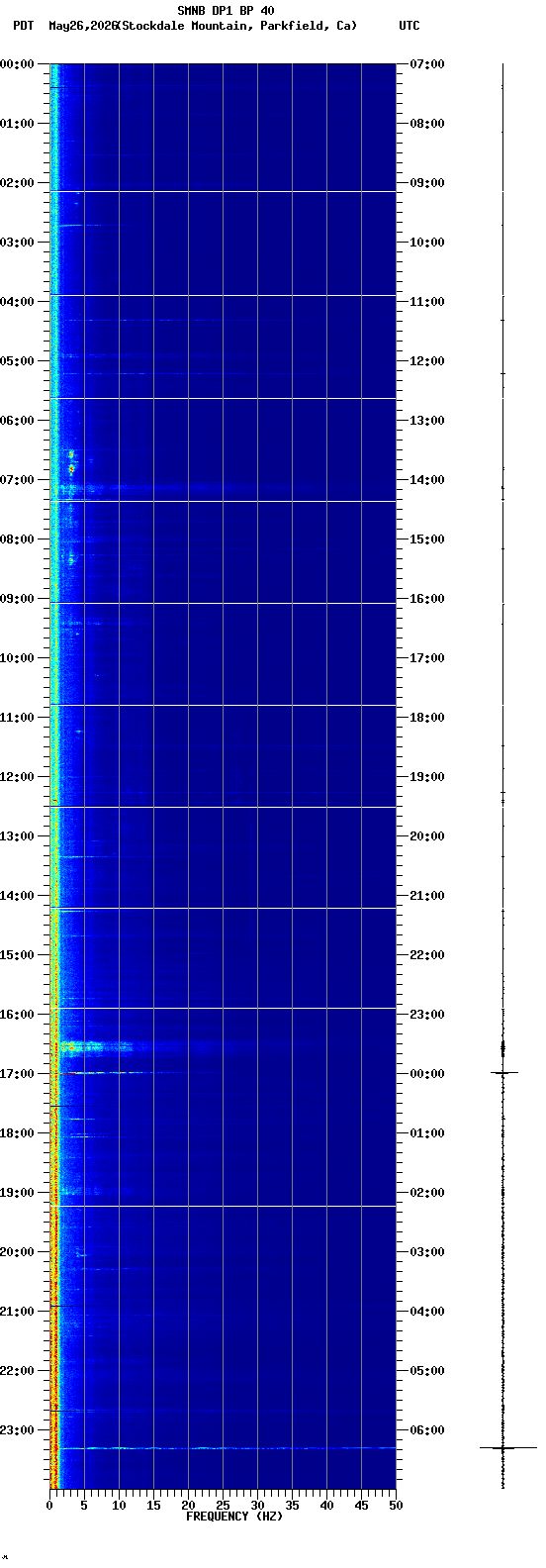Screen dimensions: 546x1568
Task: Click the UTC axis label 09:00
Action: (427, 183)
